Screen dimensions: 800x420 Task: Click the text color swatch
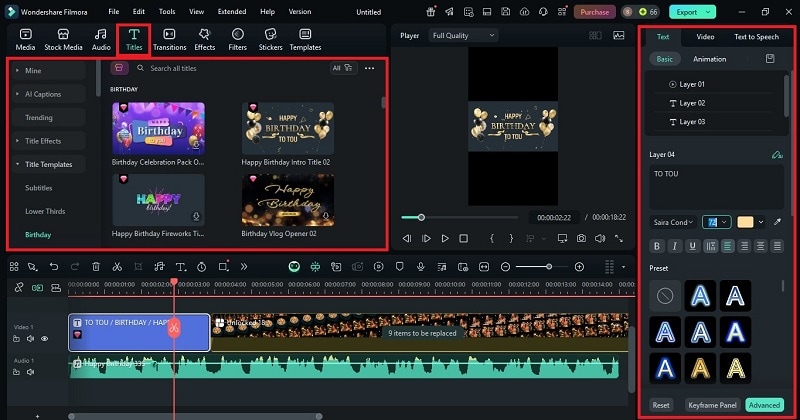pos(745,222)
